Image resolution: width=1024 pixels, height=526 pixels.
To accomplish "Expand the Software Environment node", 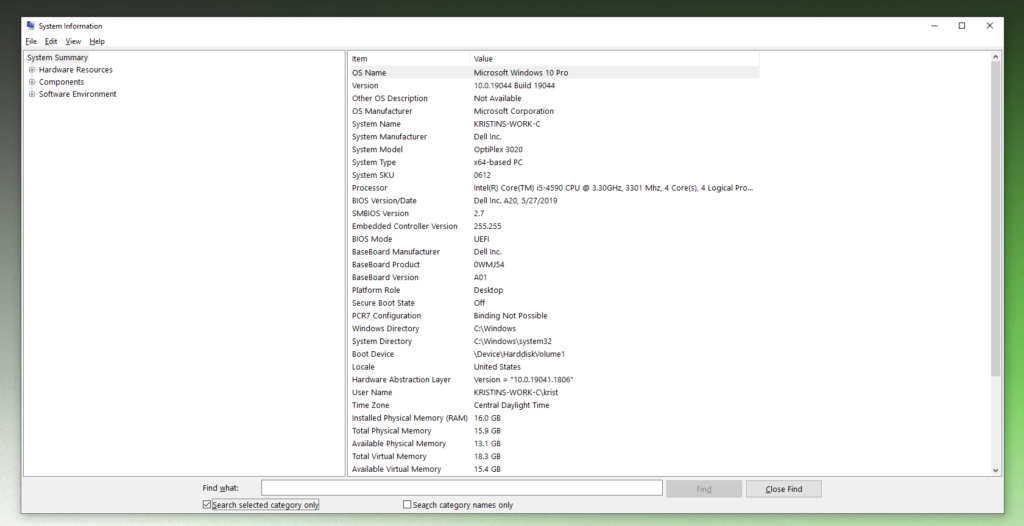I will [32, 94].
